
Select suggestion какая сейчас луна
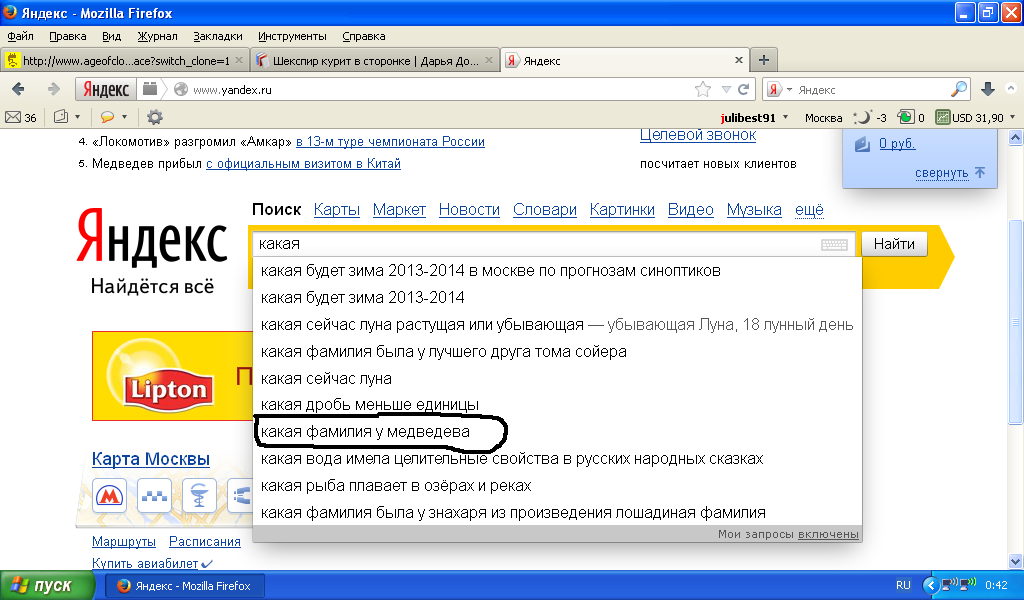point(556,378)
